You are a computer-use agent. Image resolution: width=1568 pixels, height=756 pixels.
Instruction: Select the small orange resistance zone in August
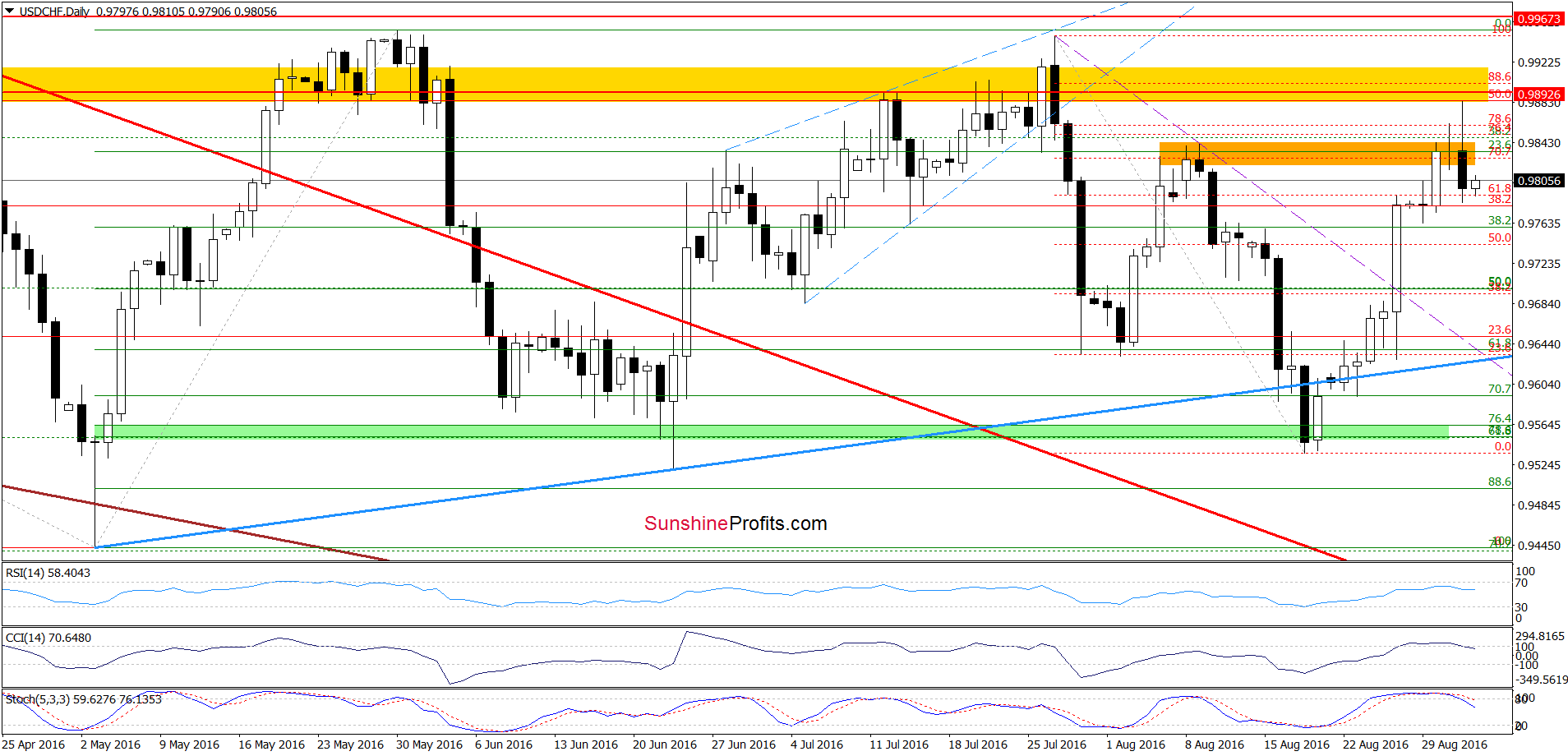1317,154
